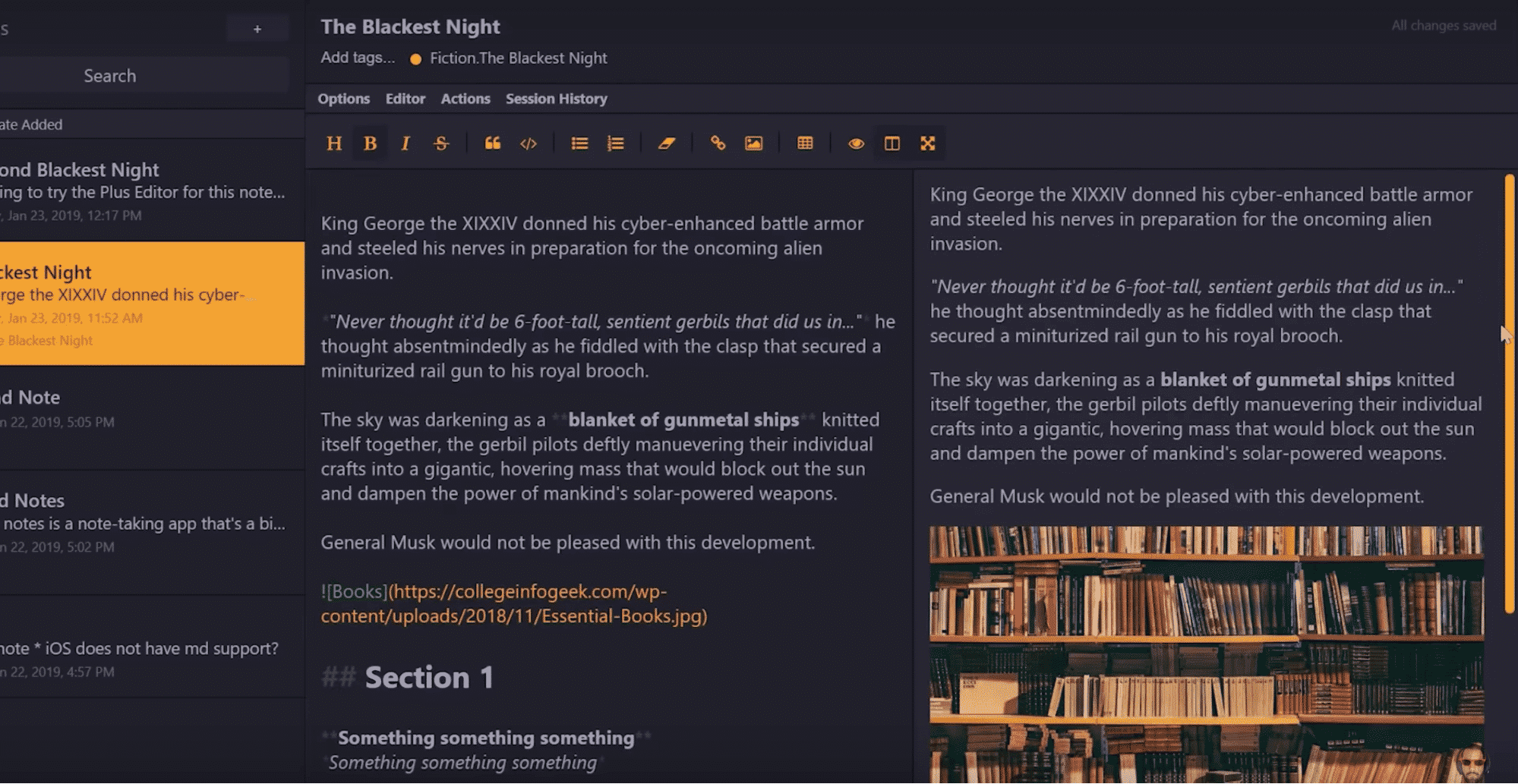
Task: Select the italic formatting icon
Action: pyautogui.click(x=405, y=143)
